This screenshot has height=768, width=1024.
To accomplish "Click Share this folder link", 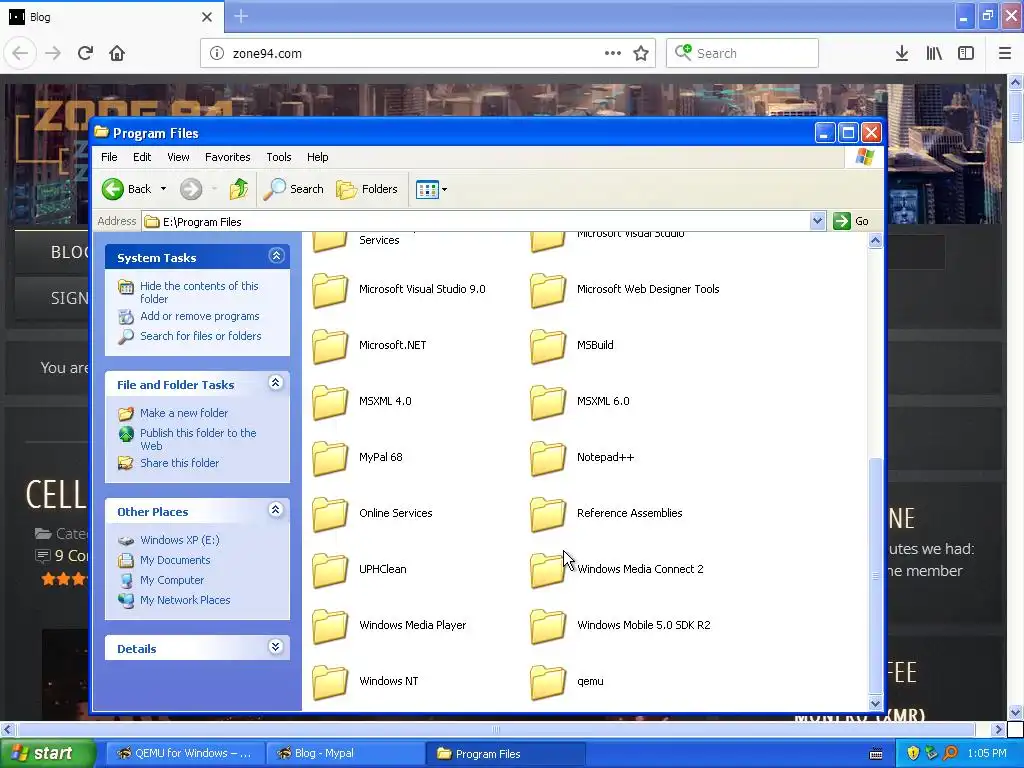I will 180,463.
